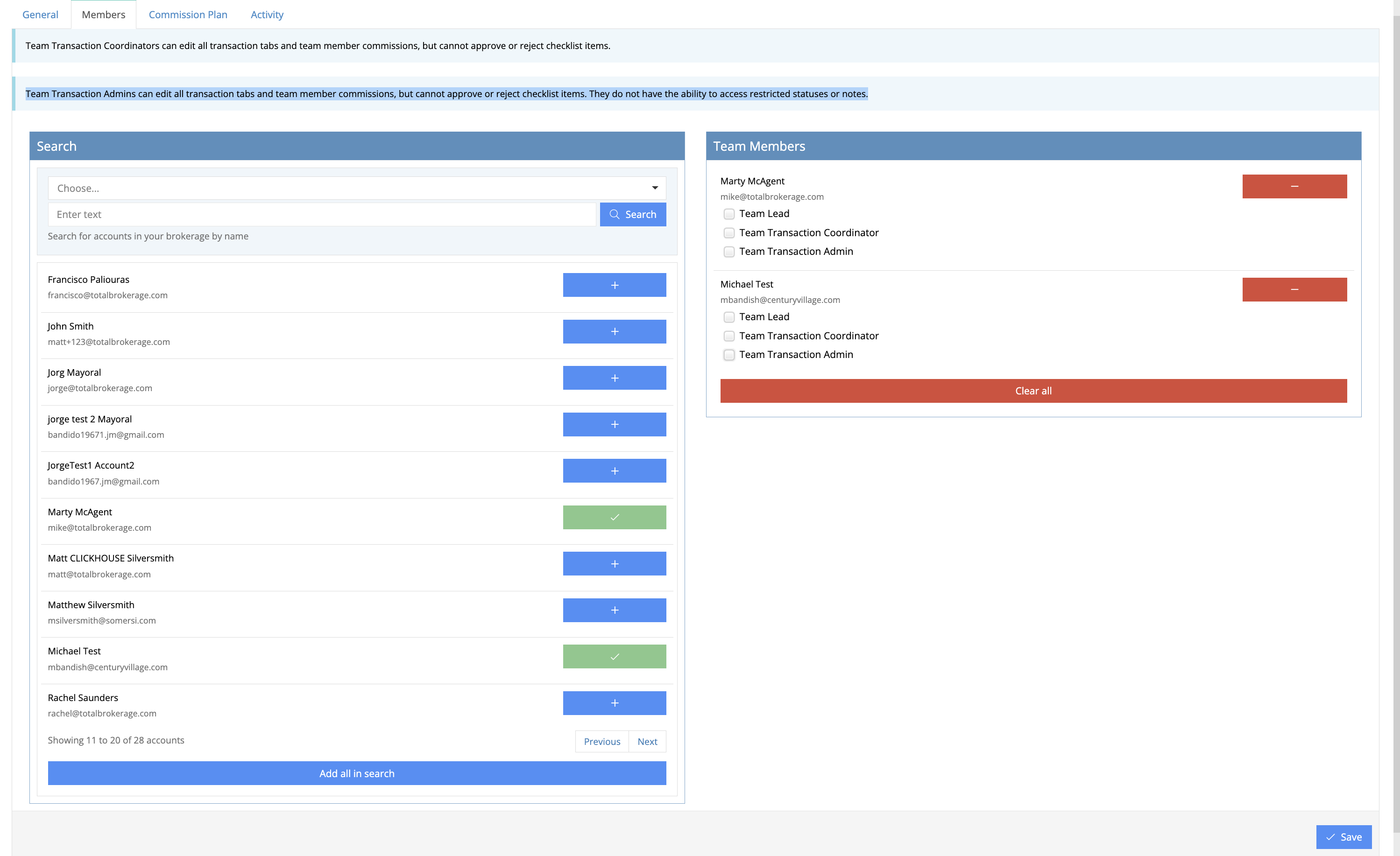The image size is (1400, 856).
Task: Click green checkmark for Michael Test
Action: [x=614, y=657]
